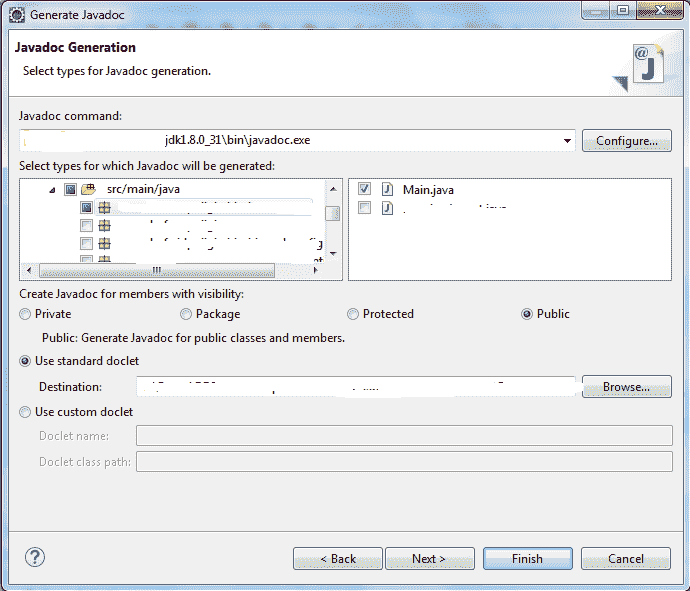Click the file icon below Main.java
The width and height of the screenshot is (690, 591).
387,207
